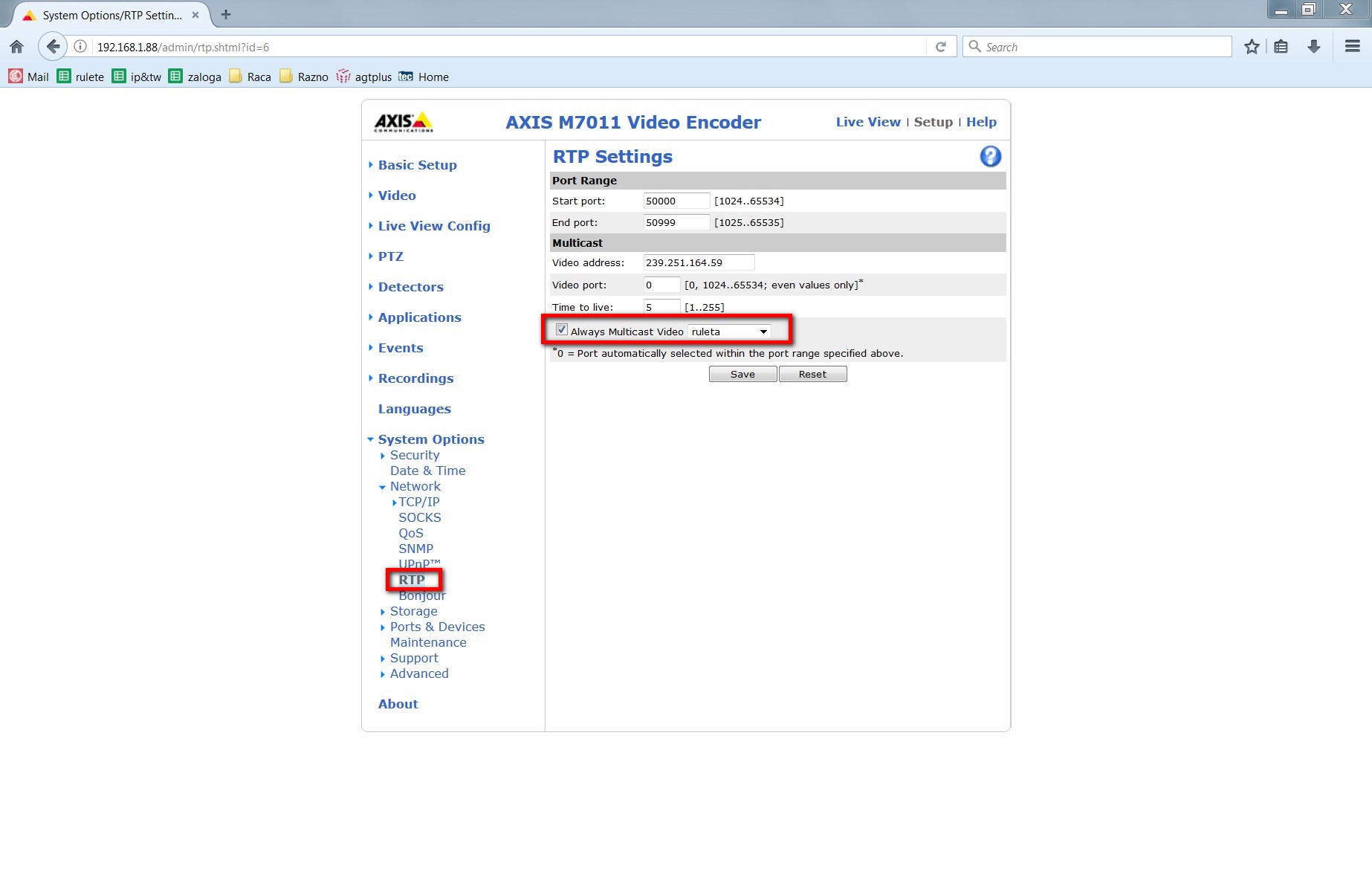Image resolution: width=1372 pixels, height=892 pixels.
Task: Open the ruleta stream profile dropdown
Action: pos(729,332)
